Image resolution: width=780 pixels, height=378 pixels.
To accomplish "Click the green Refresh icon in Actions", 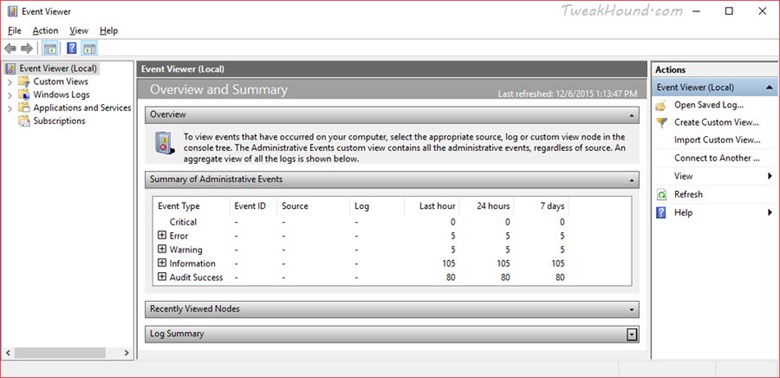I will (661, 194).
